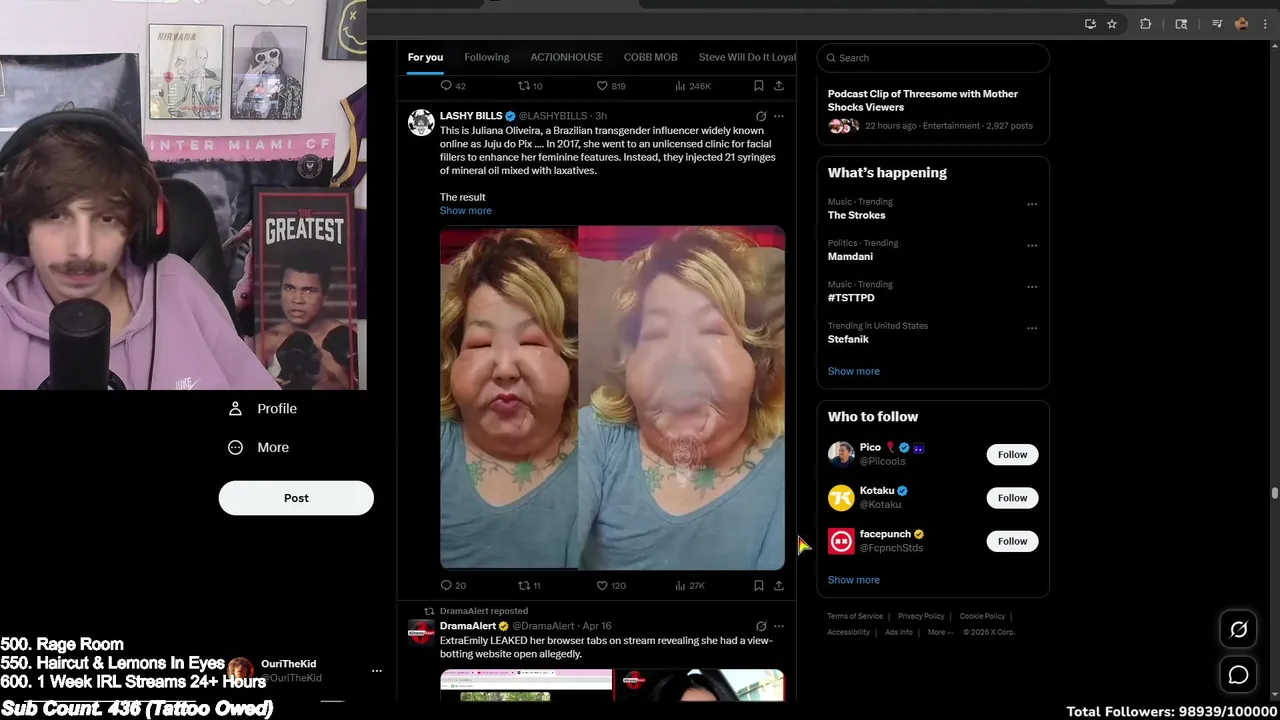Viewport: 1280px width, 720px height.
Task: Click the browser profile avatar
Action: [1241, 24]
